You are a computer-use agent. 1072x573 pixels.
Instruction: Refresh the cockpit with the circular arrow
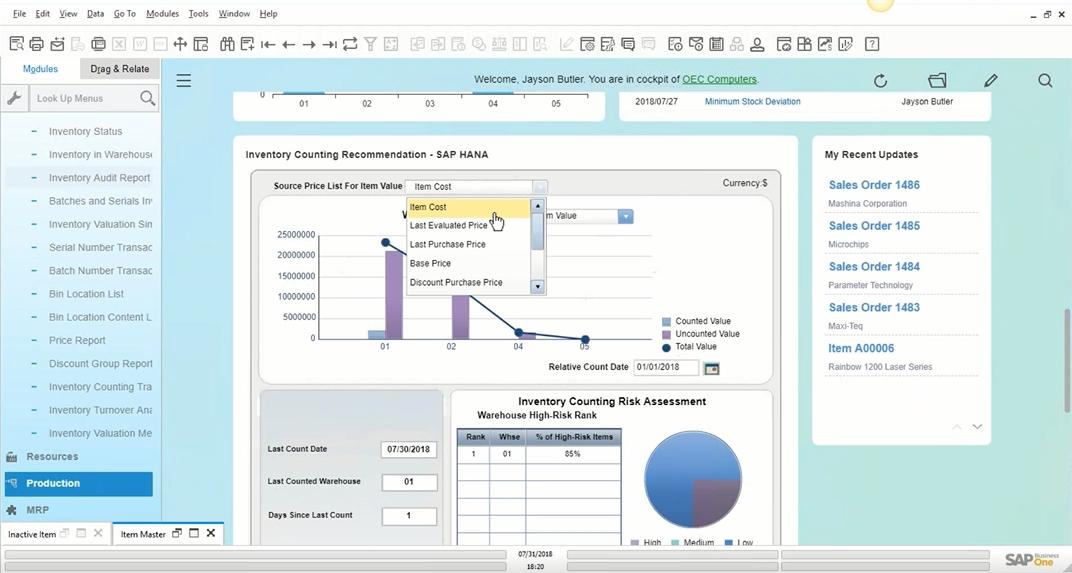click(x=881, y=81)
